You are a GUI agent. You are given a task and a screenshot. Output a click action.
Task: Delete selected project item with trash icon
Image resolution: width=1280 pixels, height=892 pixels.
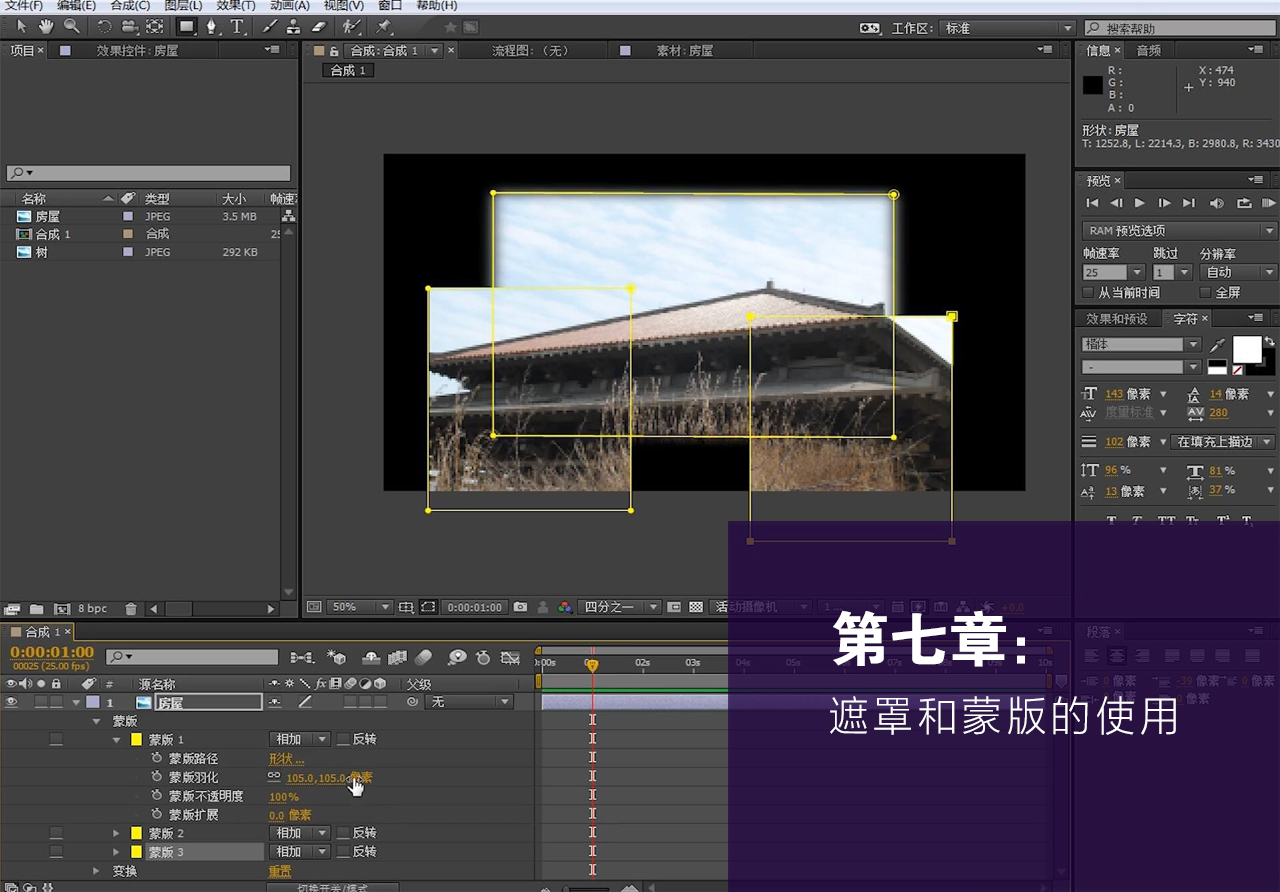pos(131,608)
